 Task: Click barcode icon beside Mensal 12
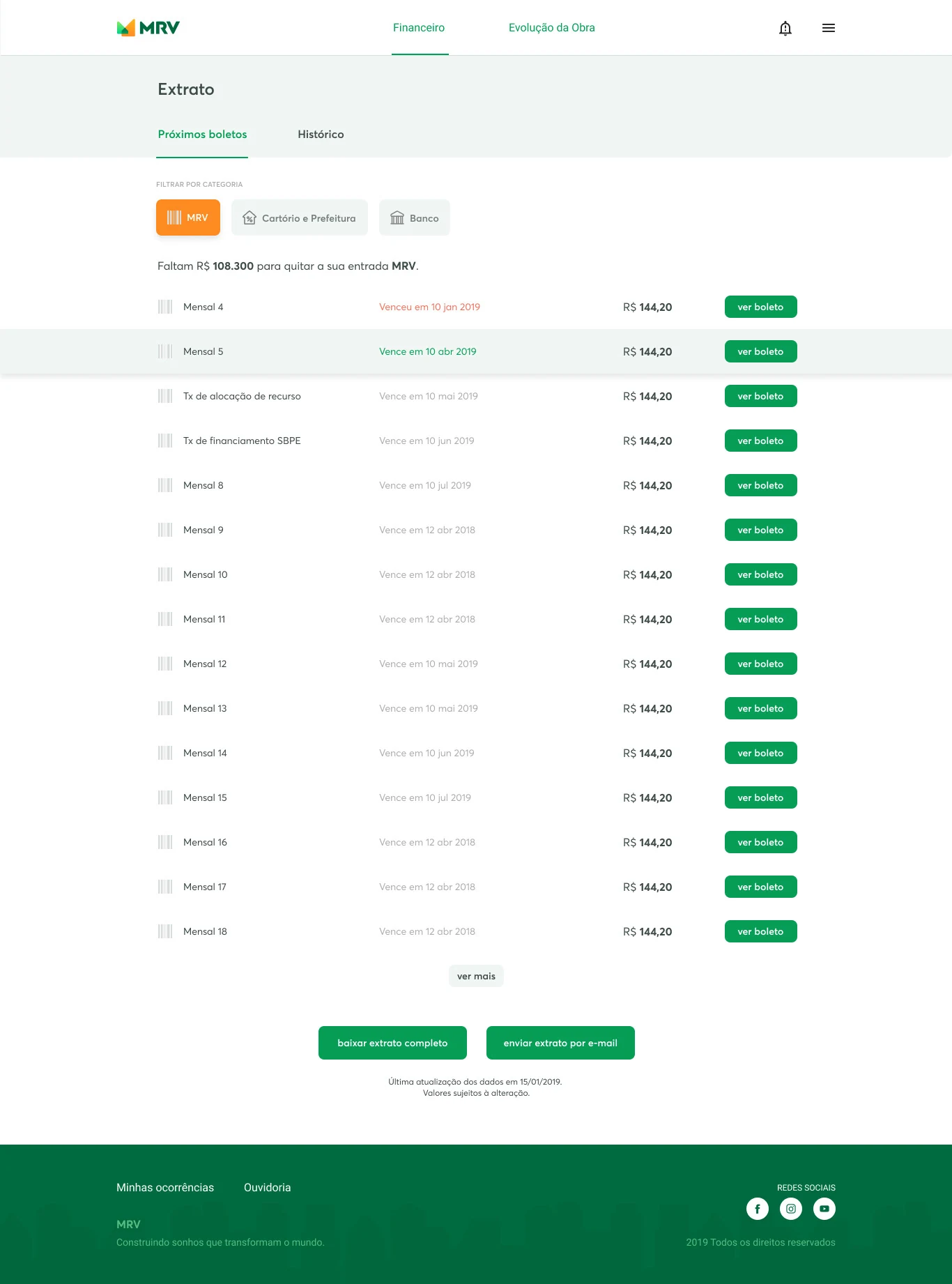coord(165,664)
